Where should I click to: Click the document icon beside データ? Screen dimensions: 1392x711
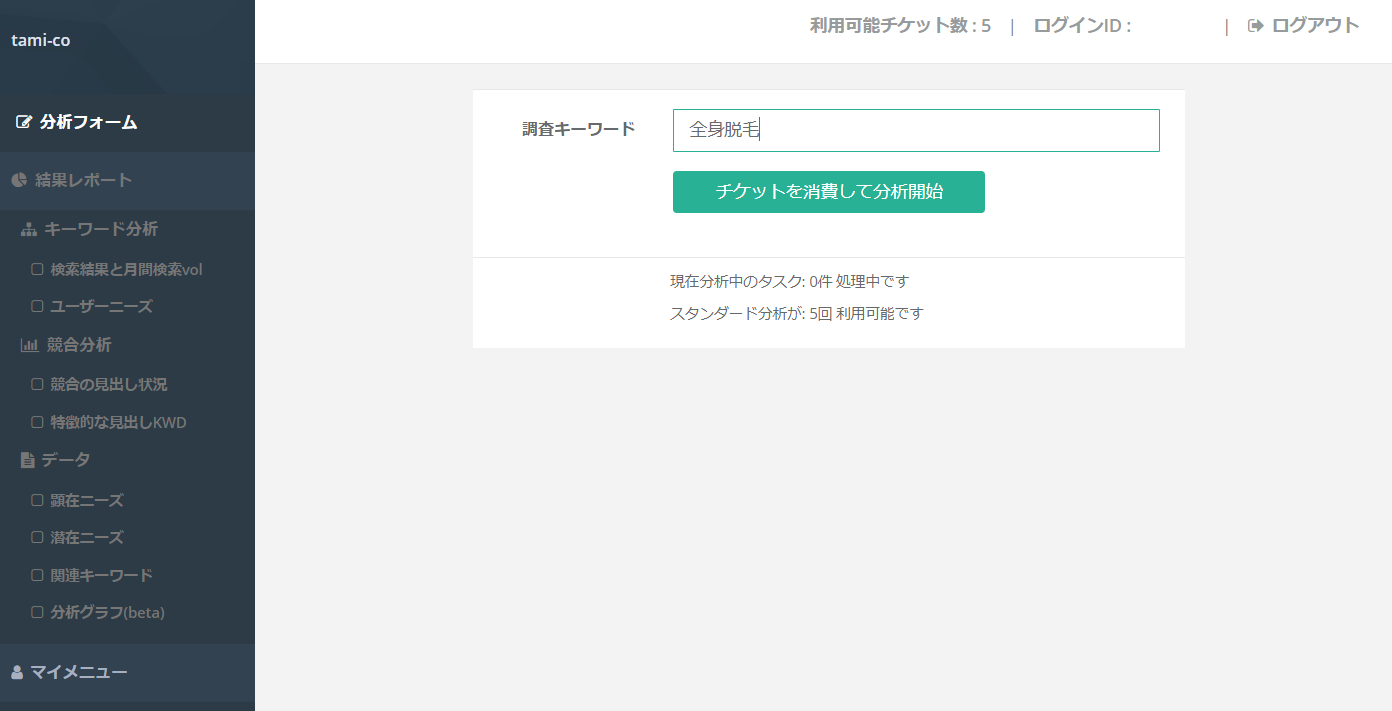point(28,460)
